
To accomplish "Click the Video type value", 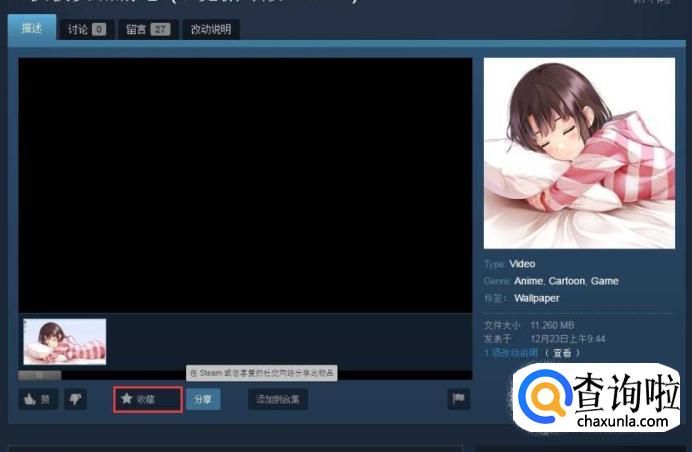I will pyautogui.click(x=522, y=264).
